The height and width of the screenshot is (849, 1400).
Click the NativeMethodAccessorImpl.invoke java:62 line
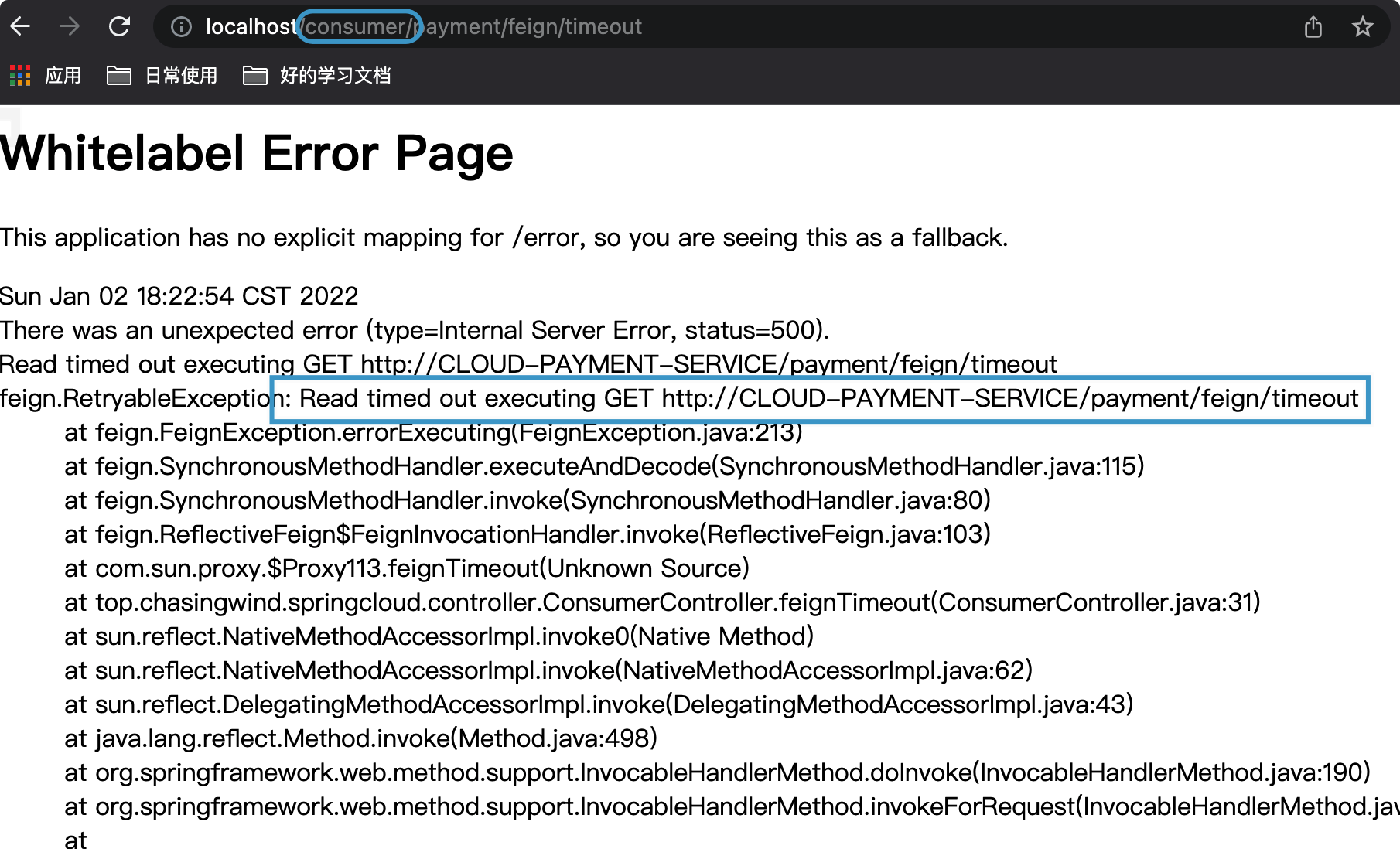549,670
